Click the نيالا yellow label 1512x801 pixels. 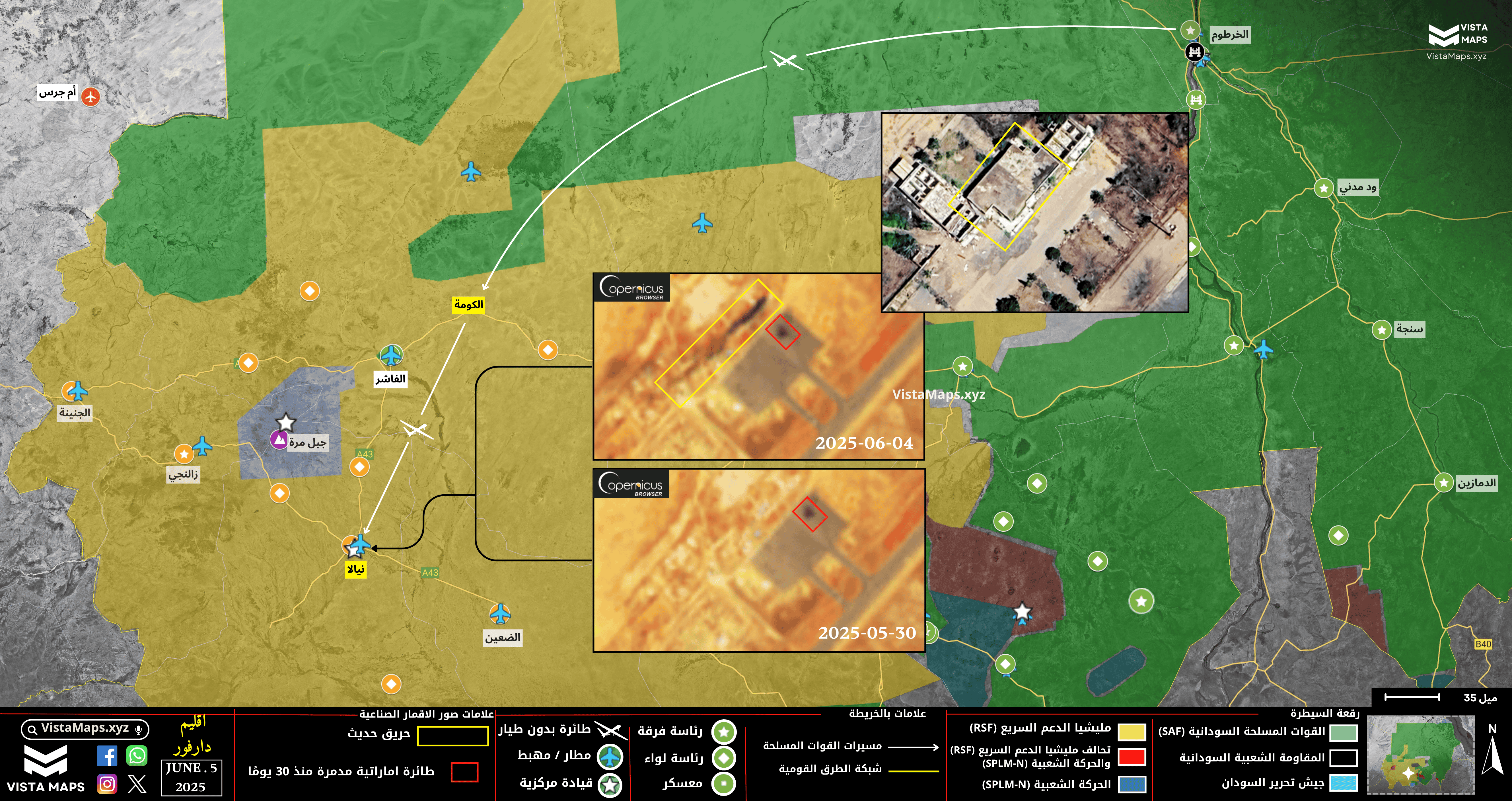coord(356,569)
